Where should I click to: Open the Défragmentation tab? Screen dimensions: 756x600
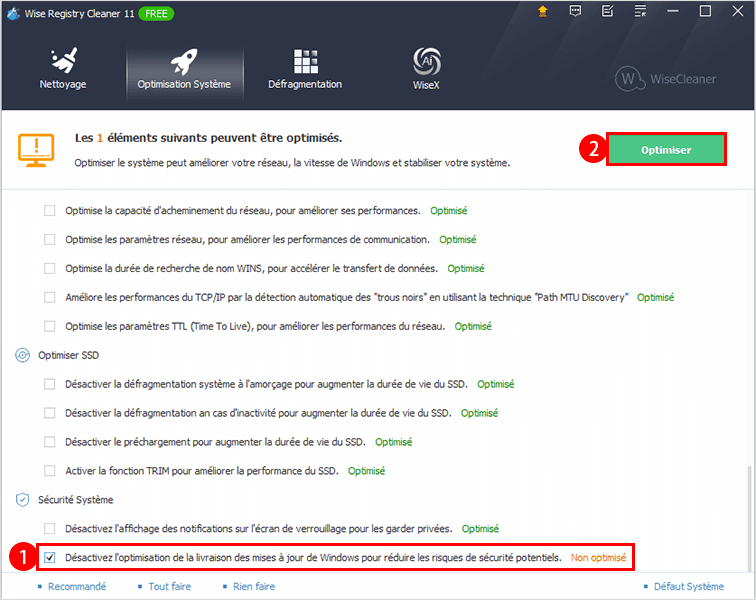(x=305, y=69)
